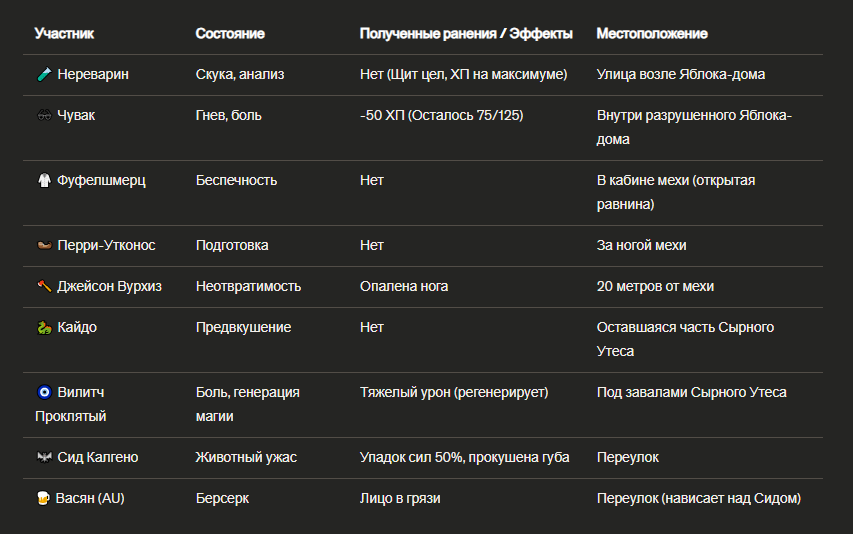Click the test tube emoji beside Нереварин
The image size is (853, 534).
pos(44,74)
